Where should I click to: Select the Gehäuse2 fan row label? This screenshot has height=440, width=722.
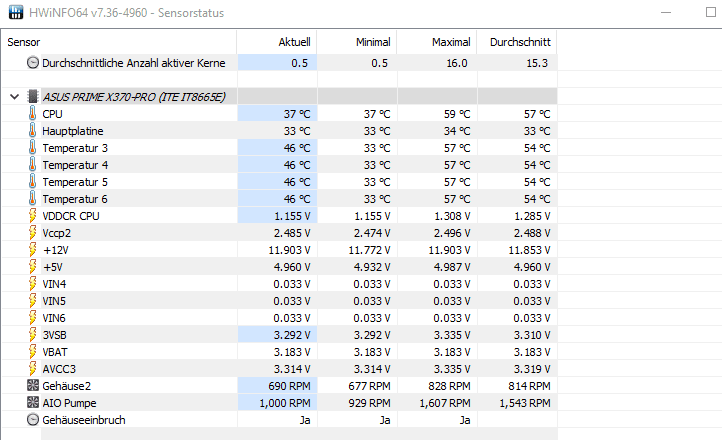pyautogui.click(x=67, y=386)
